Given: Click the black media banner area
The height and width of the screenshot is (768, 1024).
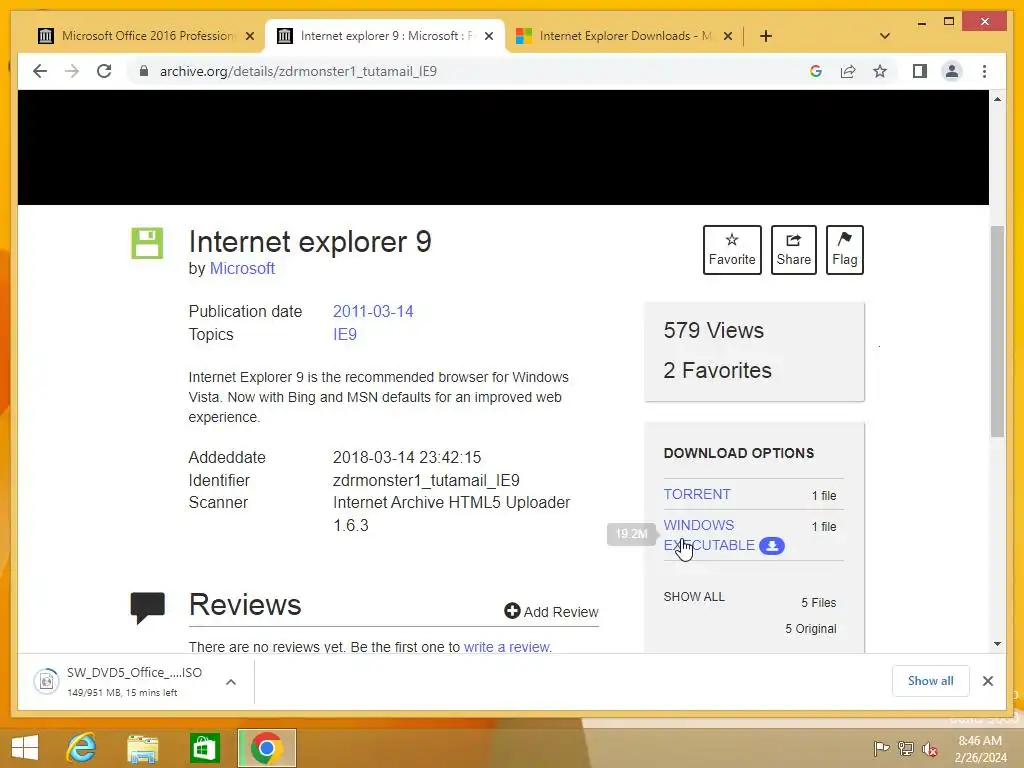Looking at the screenshot, I should (x=503, y=148).
